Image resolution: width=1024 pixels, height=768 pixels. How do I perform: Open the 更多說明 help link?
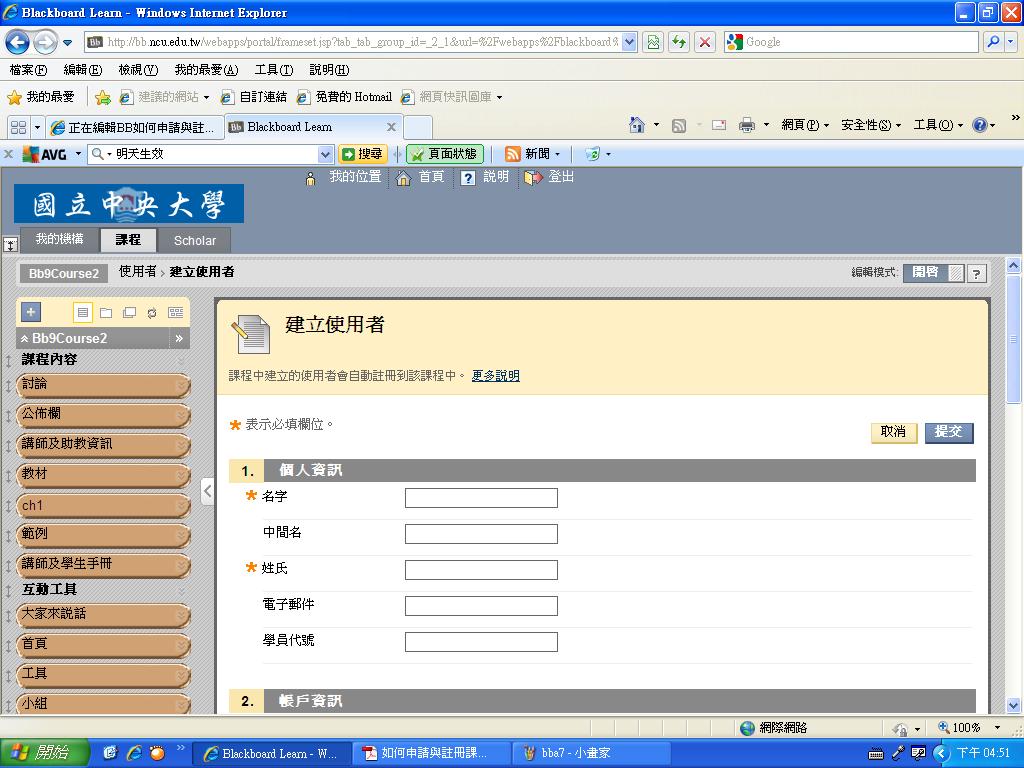click(496, 376)
